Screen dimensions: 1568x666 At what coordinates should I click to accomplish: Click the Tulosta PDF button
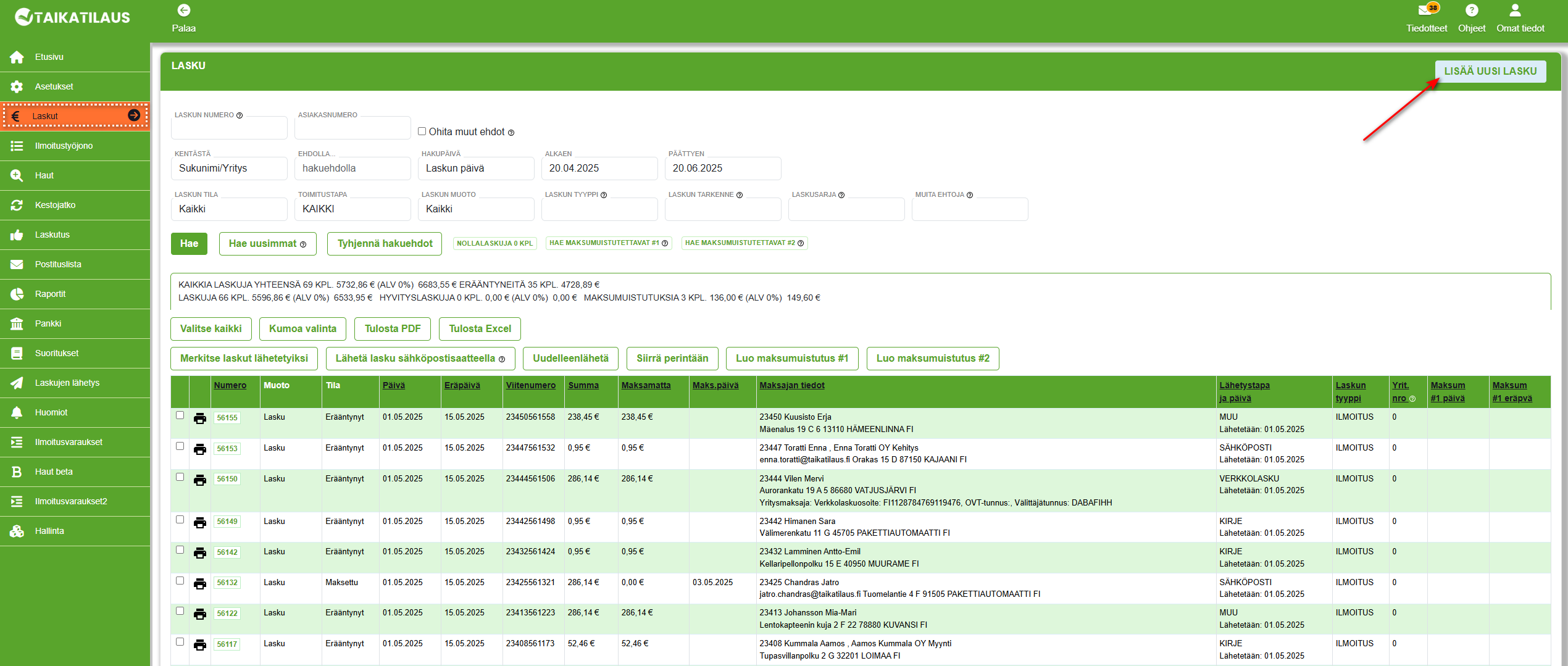[x=393, y=329]
